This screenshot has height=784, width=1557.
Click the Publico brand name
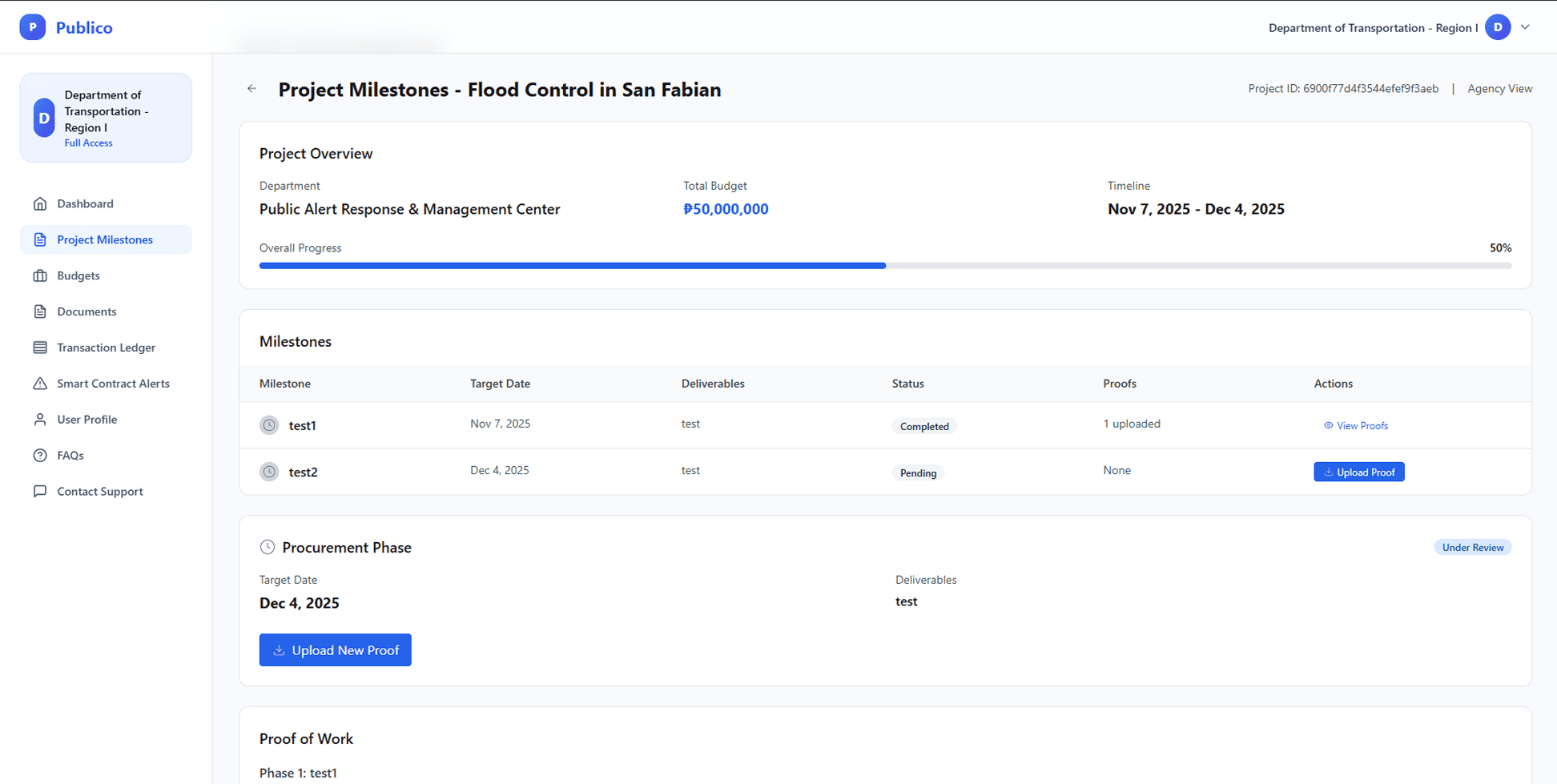coord(84,27)
